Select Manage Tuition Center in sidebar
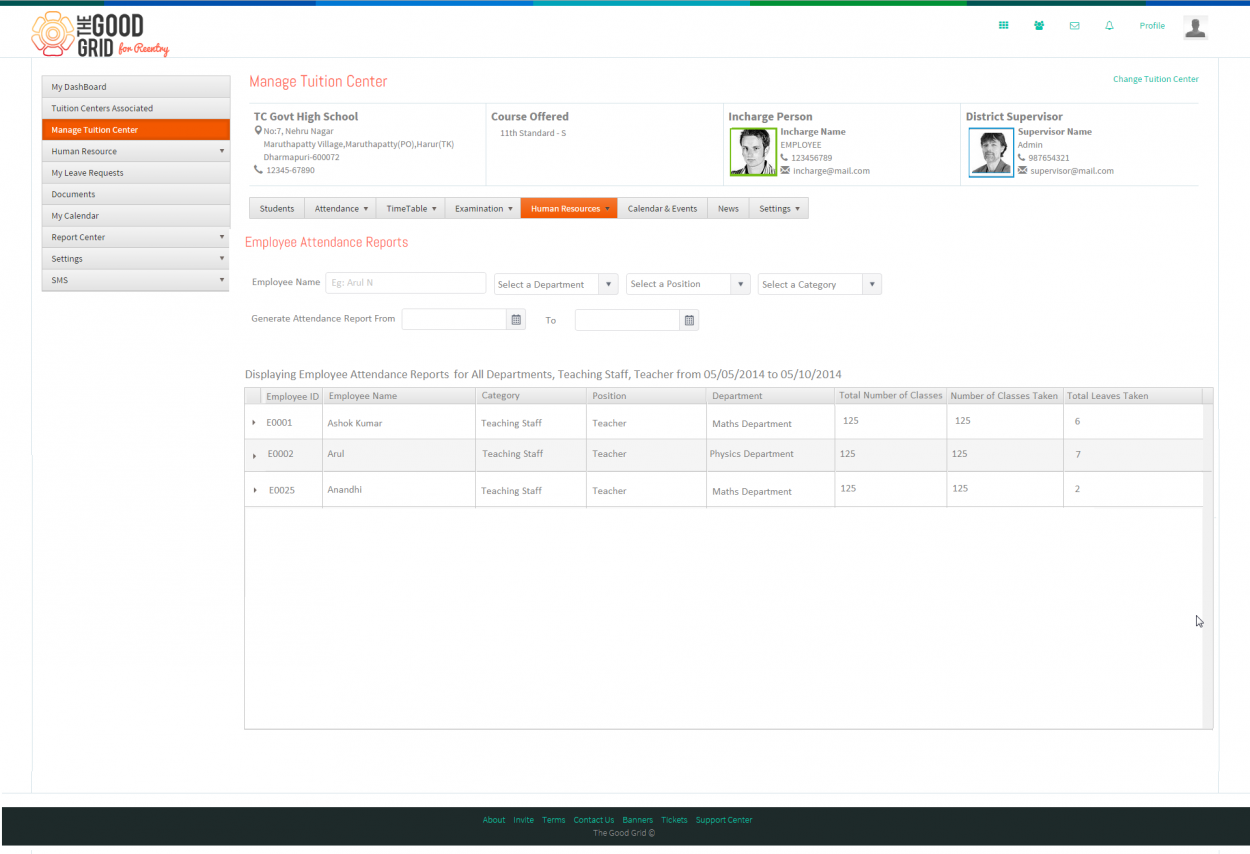 [x=136, y=130]
